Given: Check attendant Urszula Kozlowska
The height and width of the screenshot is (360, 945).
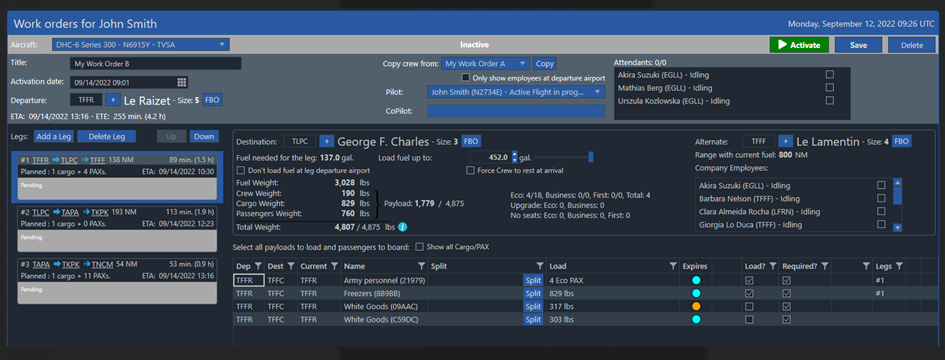Looking at the screenshot, I should pos(830,100).
